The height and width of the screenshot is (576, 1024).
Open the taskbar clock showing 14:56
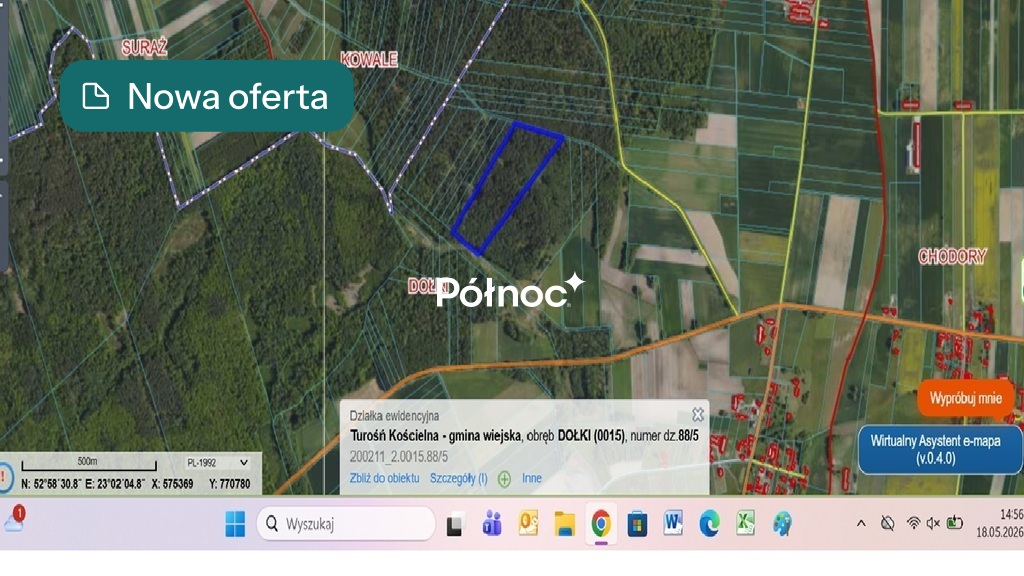pyautogui.click(x=1000, y=523)
